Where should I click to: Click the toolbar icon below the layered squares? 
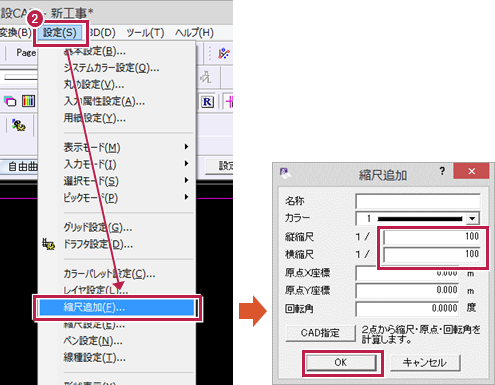coord(19,125)
